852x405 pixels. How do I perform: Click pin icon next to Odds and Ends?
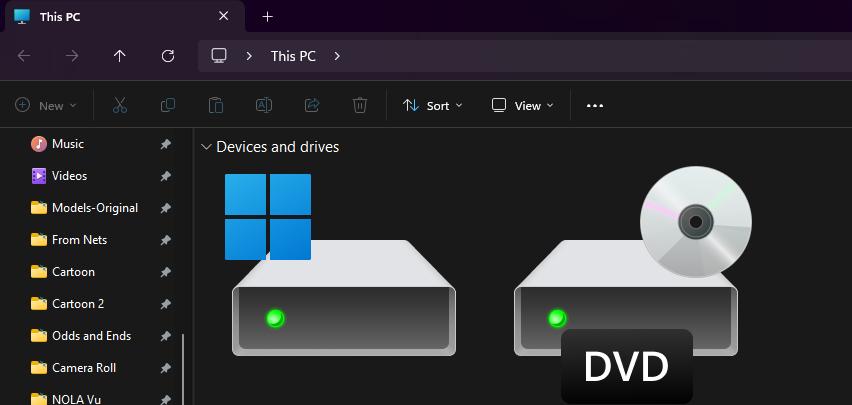[x=166, y=336]
